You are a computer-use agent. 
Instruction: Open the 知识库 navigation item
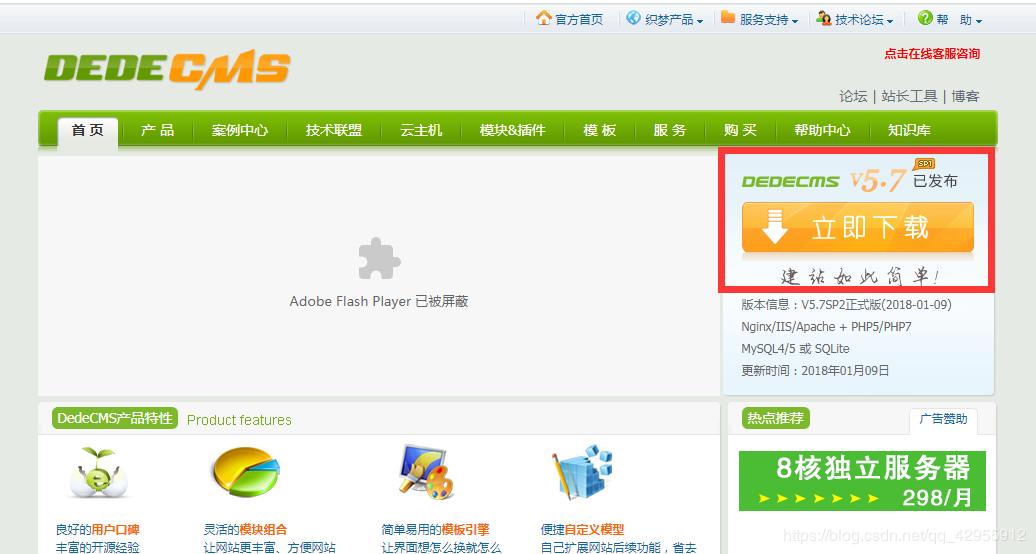click(909, 130)
